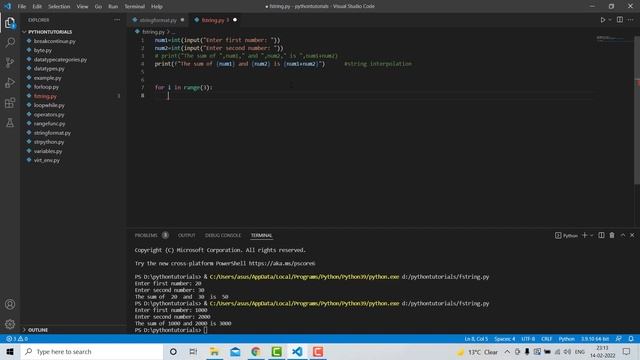Open the Manage gear icon
The image size is (640, 360).
click(10, 324)
